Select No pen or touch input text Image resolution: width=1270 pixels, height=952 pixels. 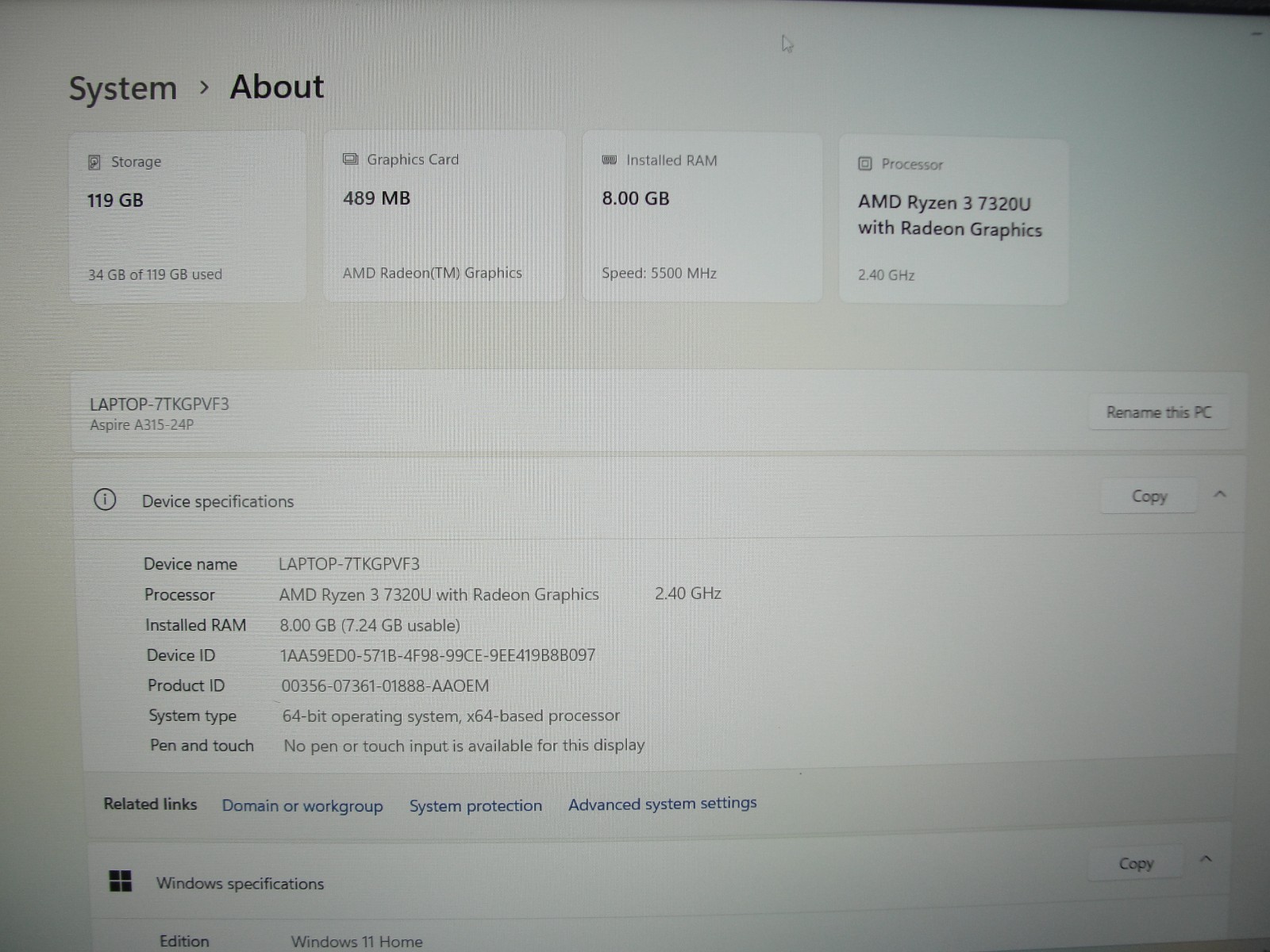click(464, 746)
